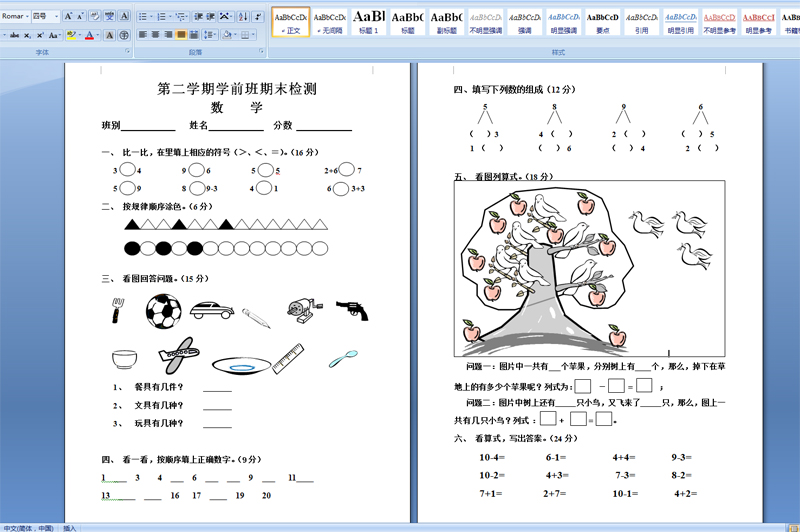Click the Grow Font button
Viewport: 800px width, 532px height.
click(68, 16)
